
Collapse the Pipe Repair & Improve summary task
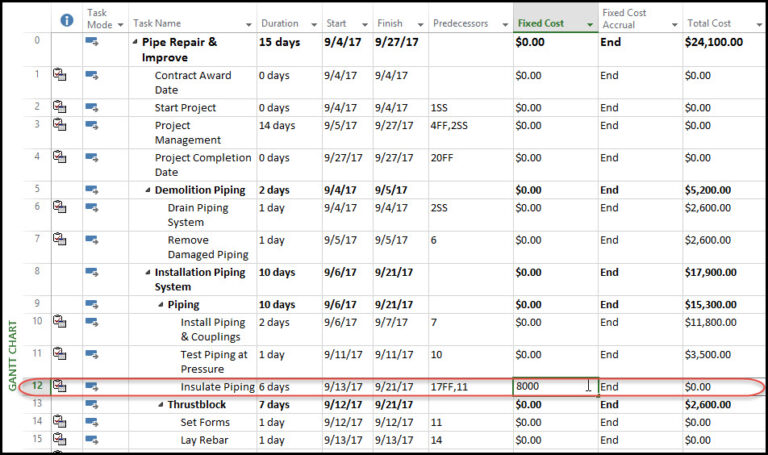tap(135, 42)
